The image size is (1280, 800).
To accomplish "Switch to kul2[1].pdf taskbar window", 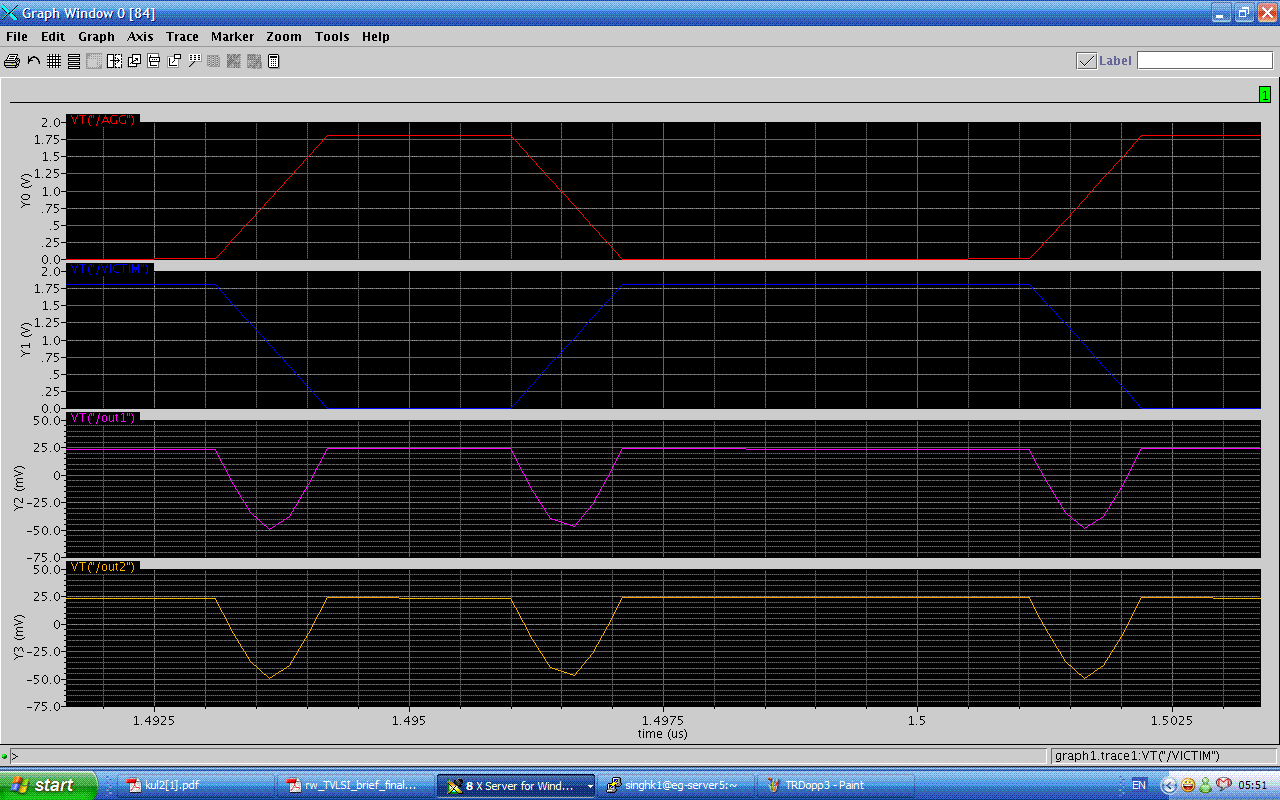I will click(x=197, y=786).
